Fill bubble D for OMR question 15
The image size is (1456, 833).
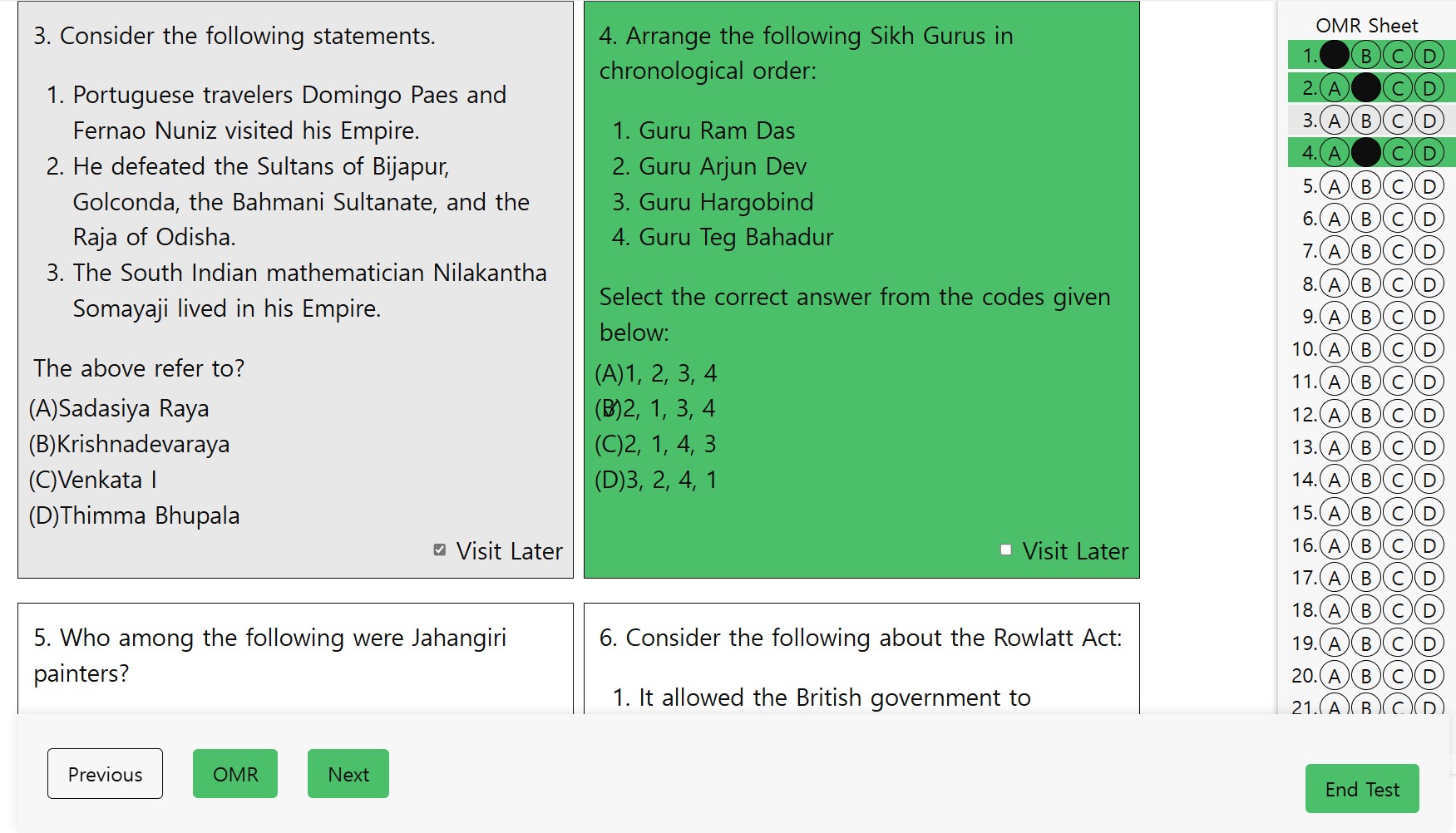pyautogui.click(x=1429, y=513)
